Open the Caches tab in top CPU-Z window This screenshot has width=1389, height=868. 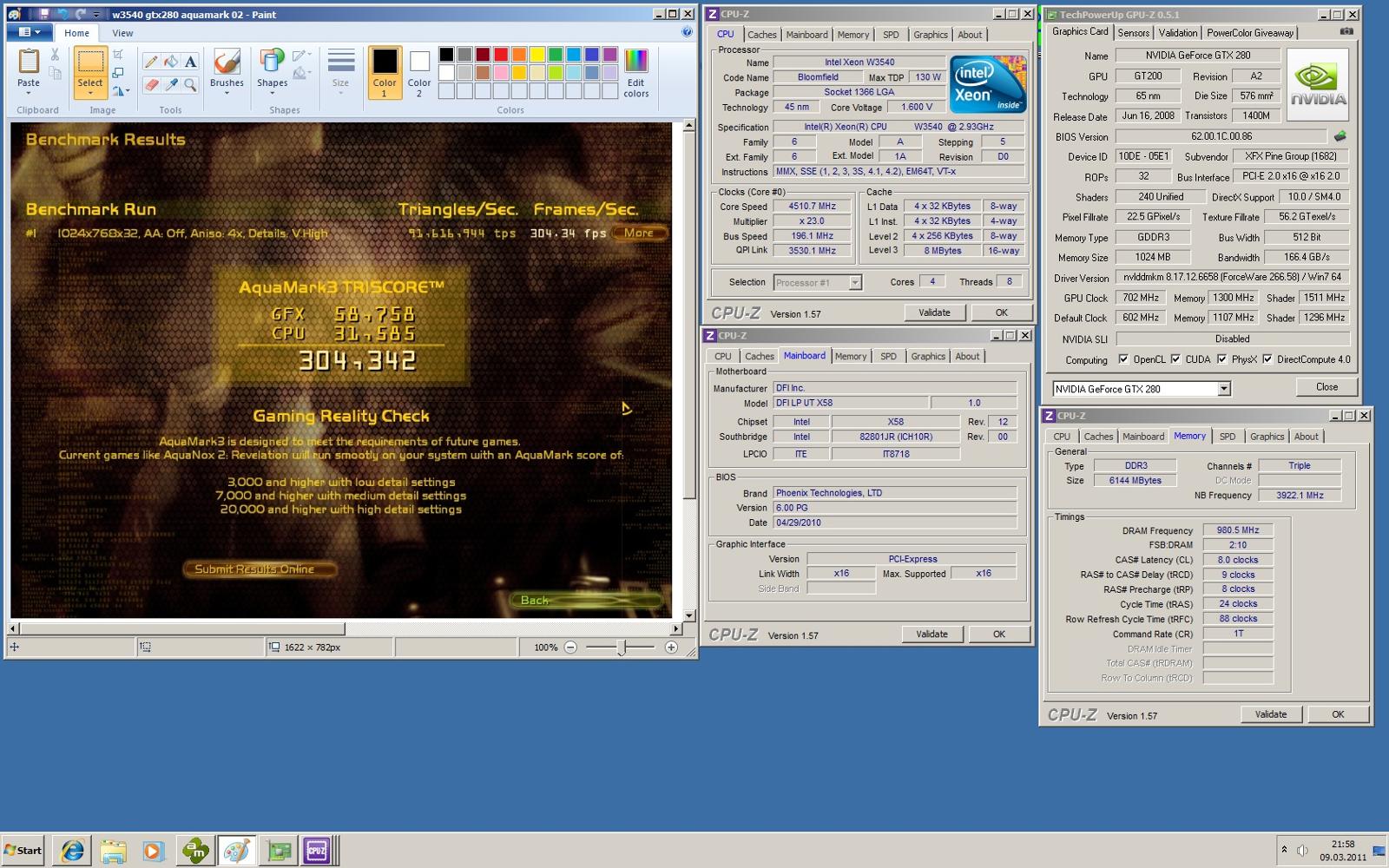(762, 35)
